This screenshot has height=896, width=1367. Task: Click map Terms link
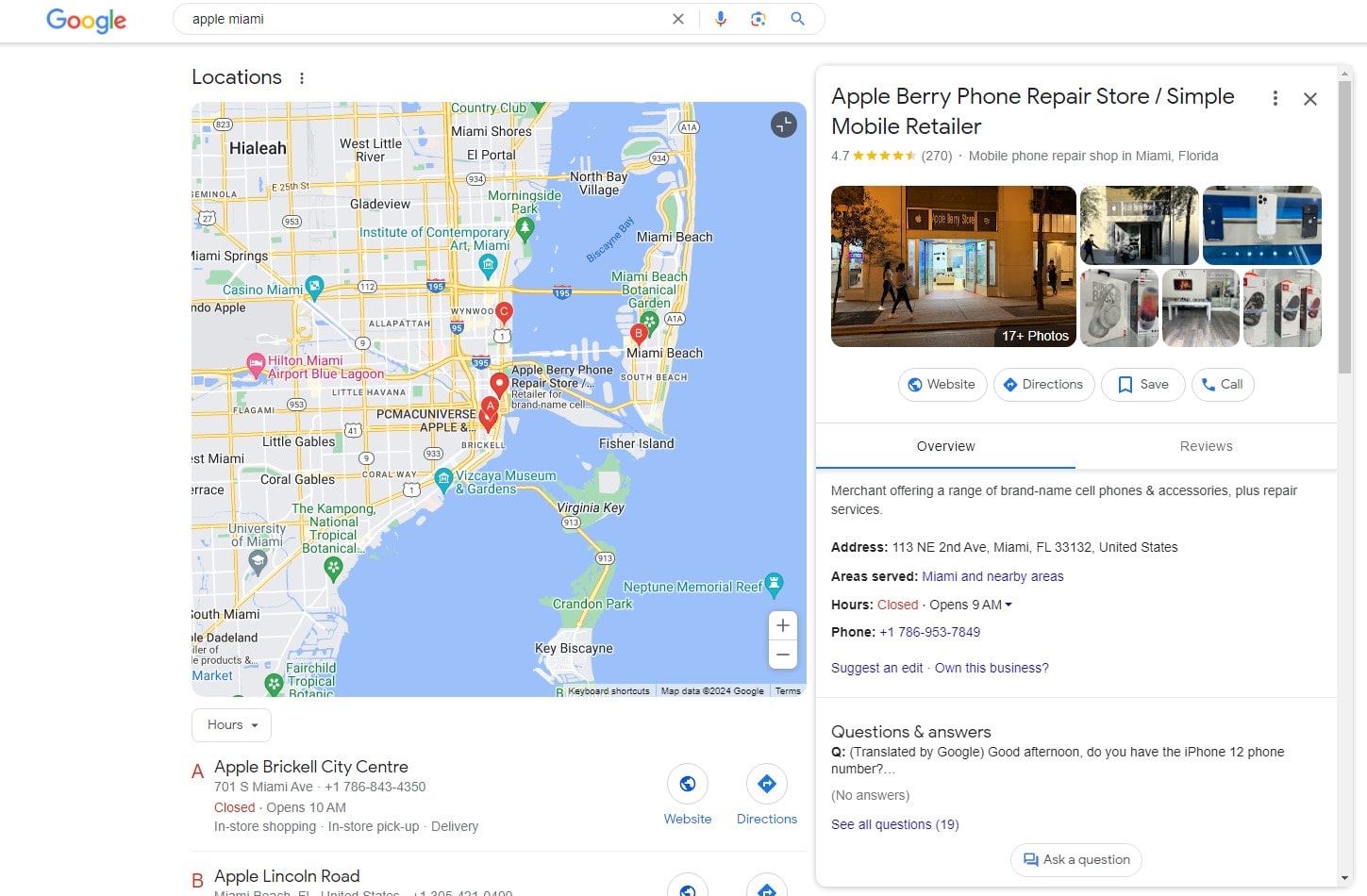click(x=788, y=691)
